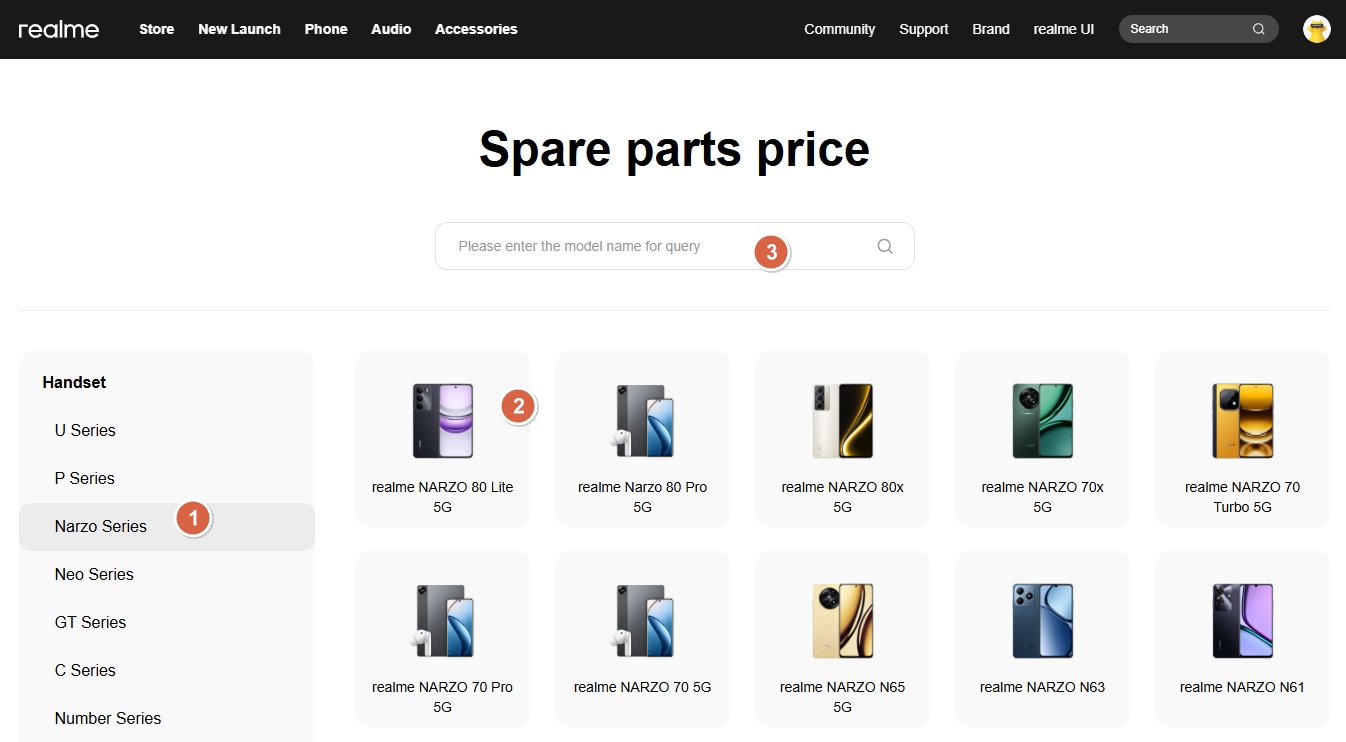Image resolution: width=1346 pixels, height=742 pixels.
Task: Open the Store menu
Action: [x=156, y=29]
